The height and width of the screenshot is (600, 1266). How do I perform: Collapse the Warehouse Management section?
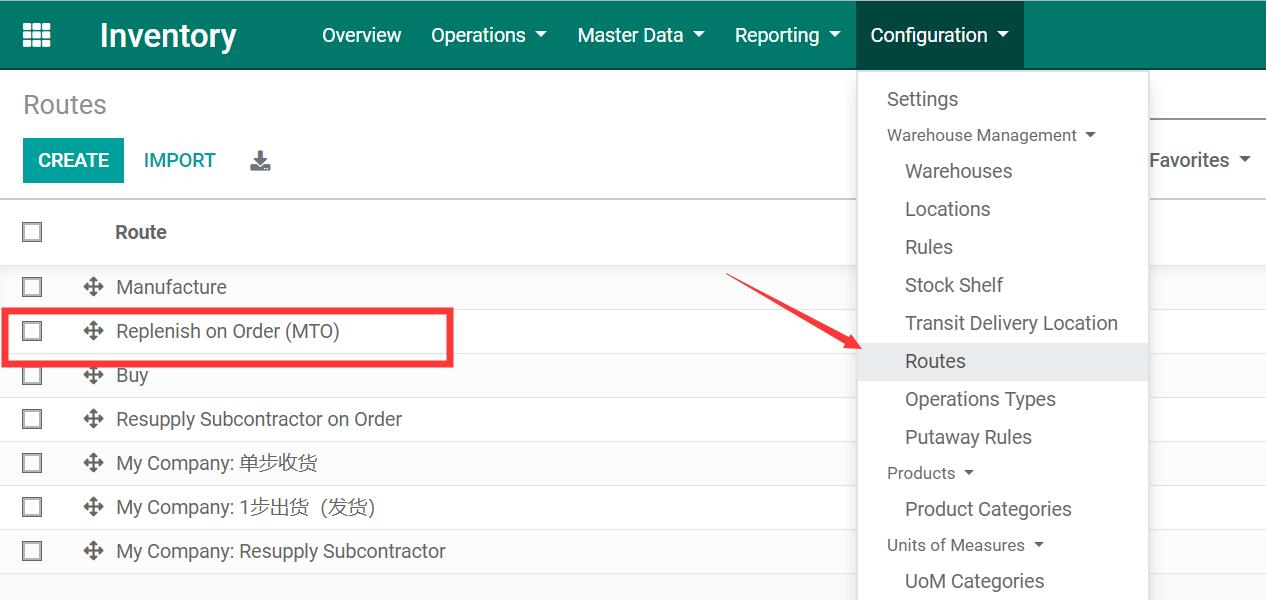pos(991,135)
